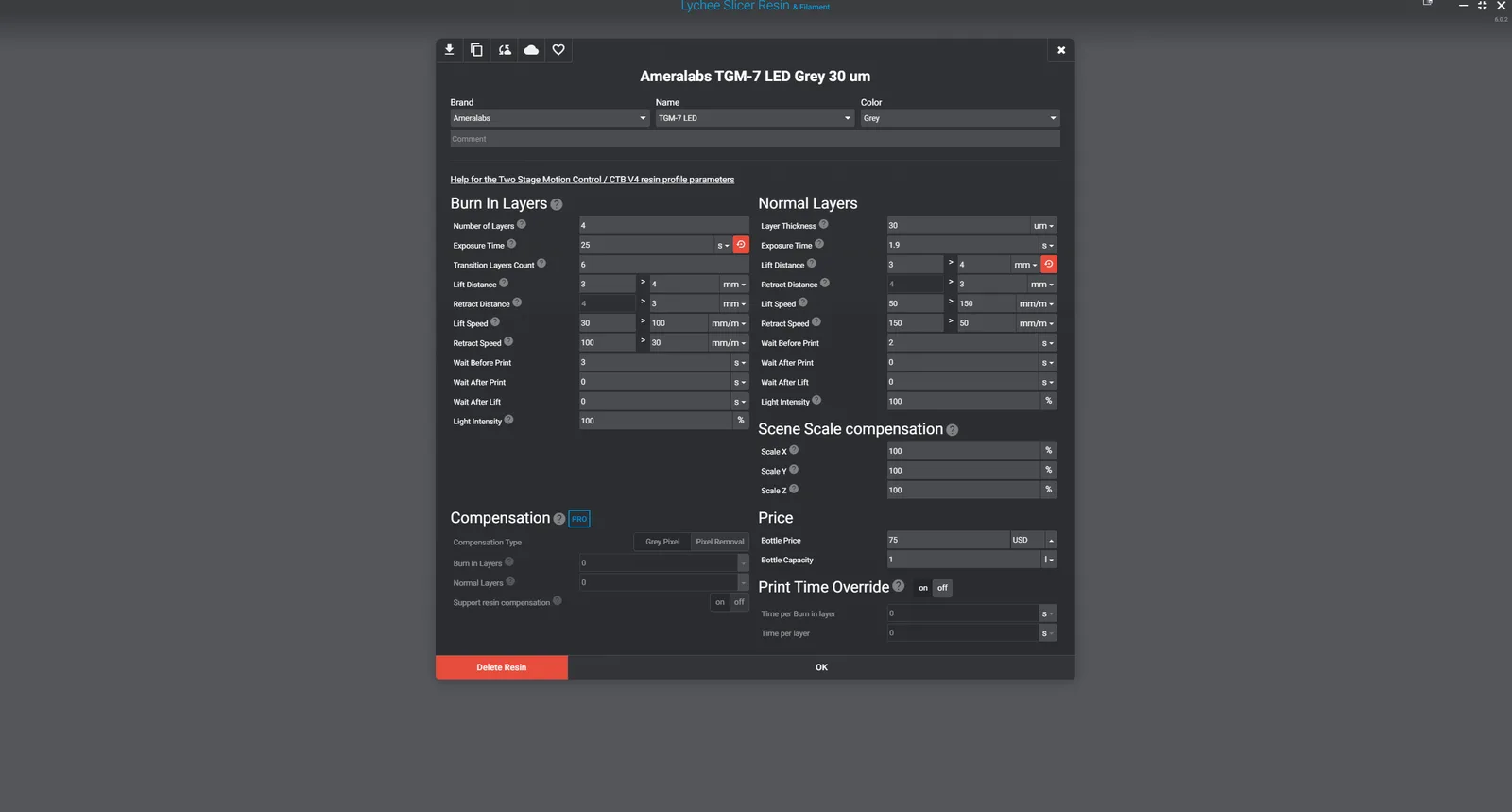Select Pixel Removal compensation type

tap(720, 542)
